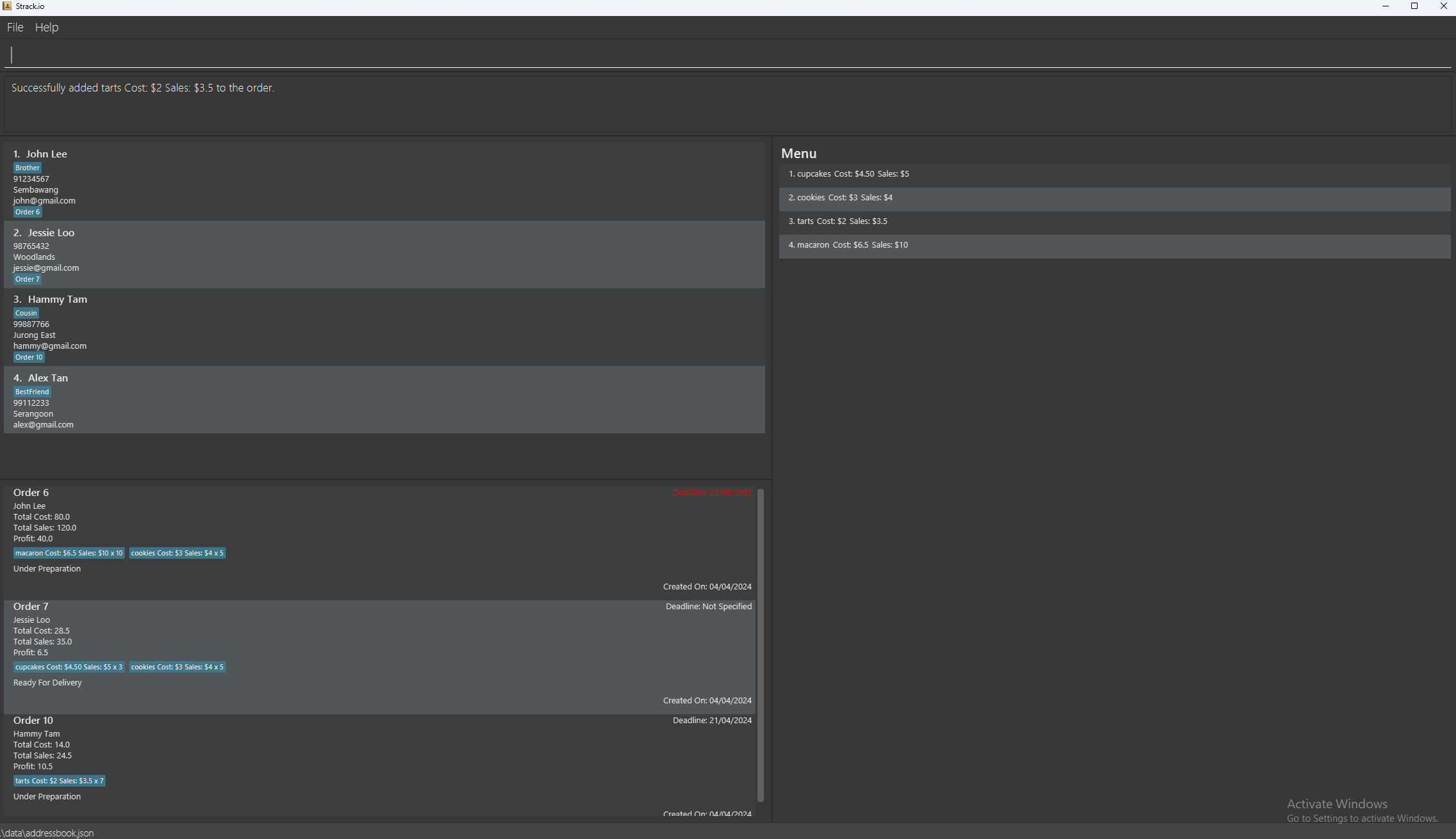Select menu item 4. macaron
1456x839 pixels.
(x=1114, y=246)
